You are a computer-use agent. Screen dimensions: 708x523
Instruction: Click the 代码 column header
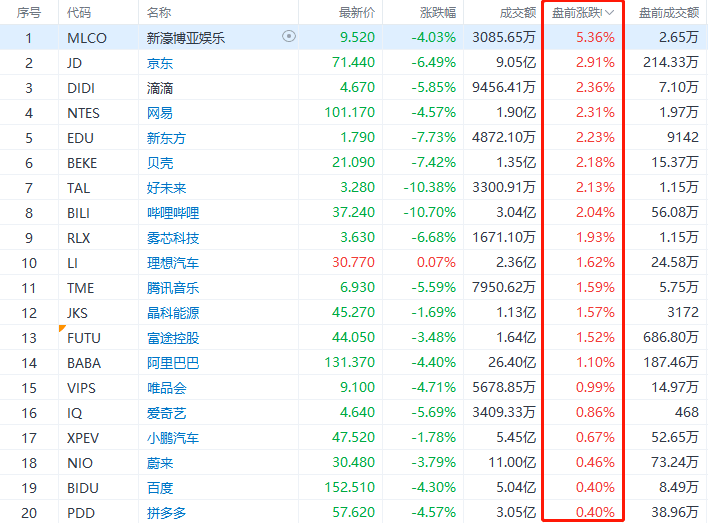click(79, 13)
